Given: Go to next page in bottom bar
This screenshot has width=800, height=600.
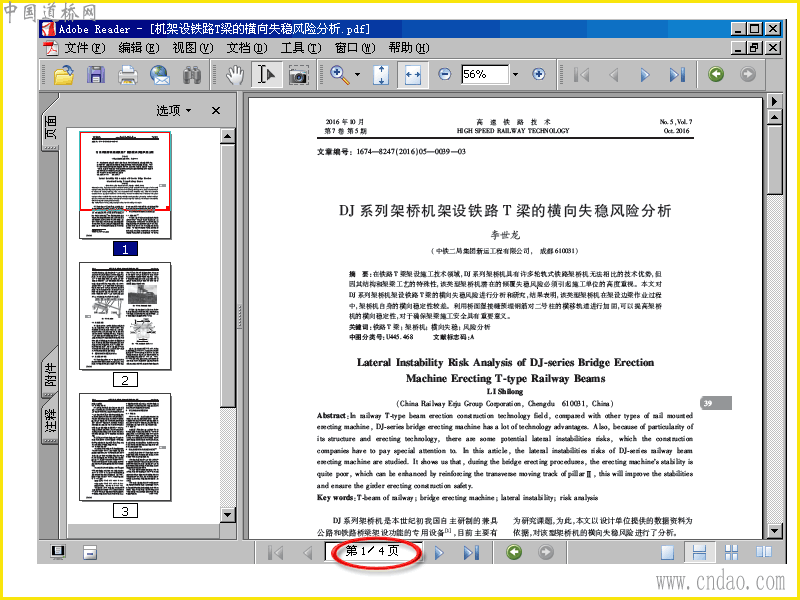Looking at the screenshot, I should click(439, 553).
